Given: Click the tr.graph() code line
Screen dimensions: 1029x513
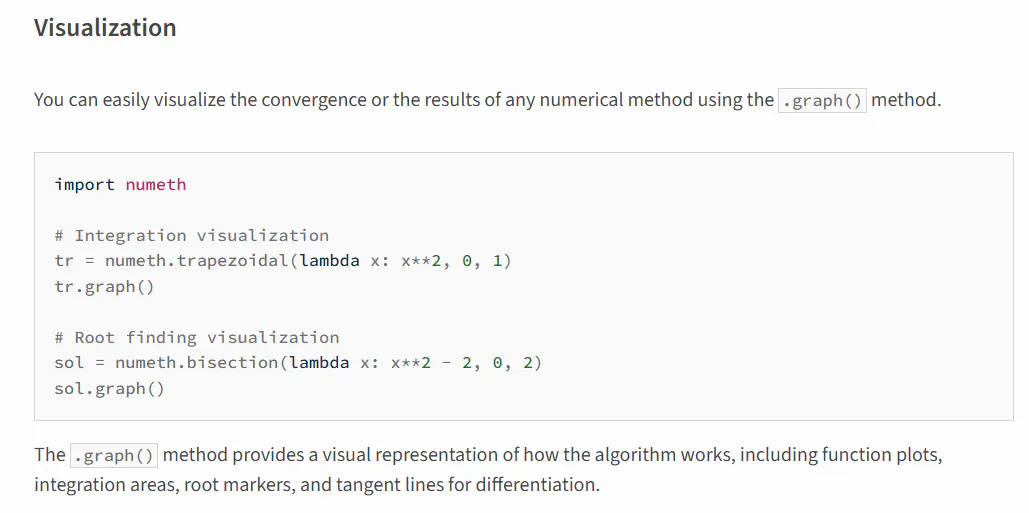Looking at the screenshot, I should point(105,287).
